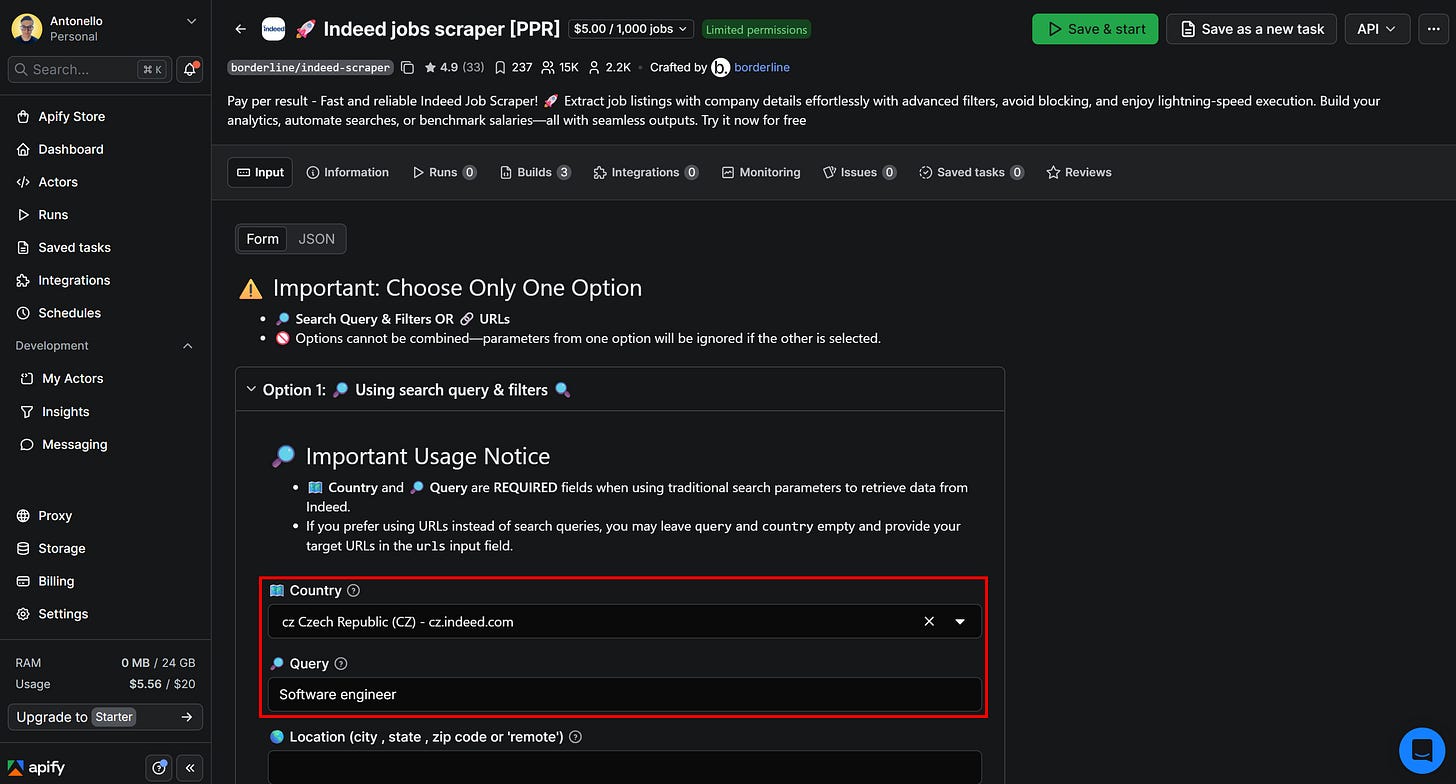Click the Query input with Software engineer
Image resolution: width=1456 pixels, height=784 pixels.
(625, 694)
